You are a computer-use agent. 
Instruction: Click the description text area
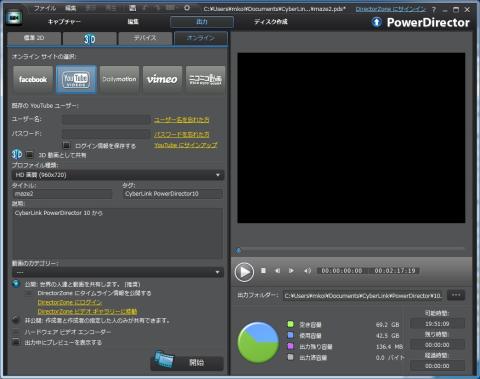(117, 233)
